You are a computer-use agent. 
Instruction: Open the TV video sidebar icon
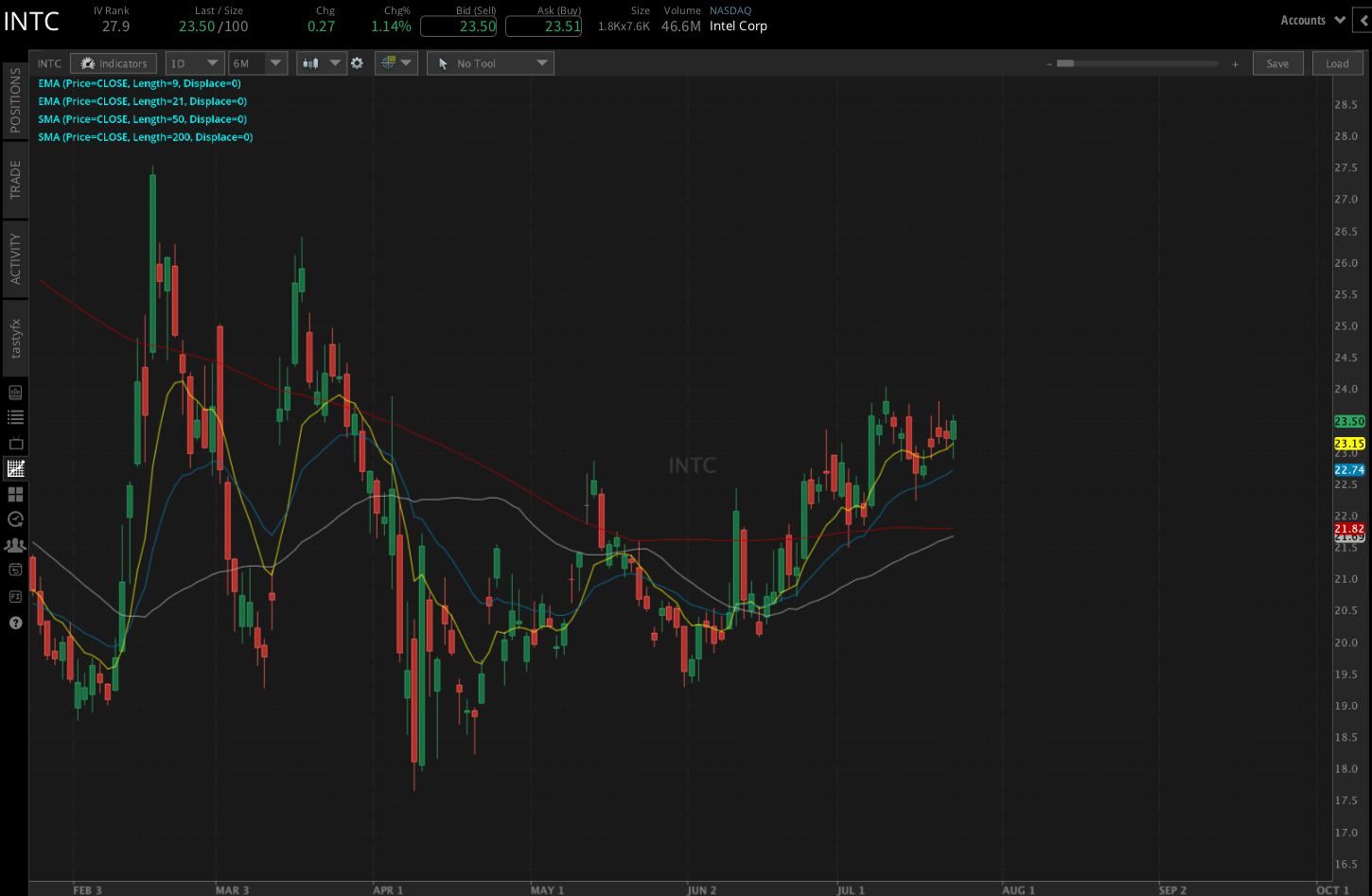click(x=15, y=443)
